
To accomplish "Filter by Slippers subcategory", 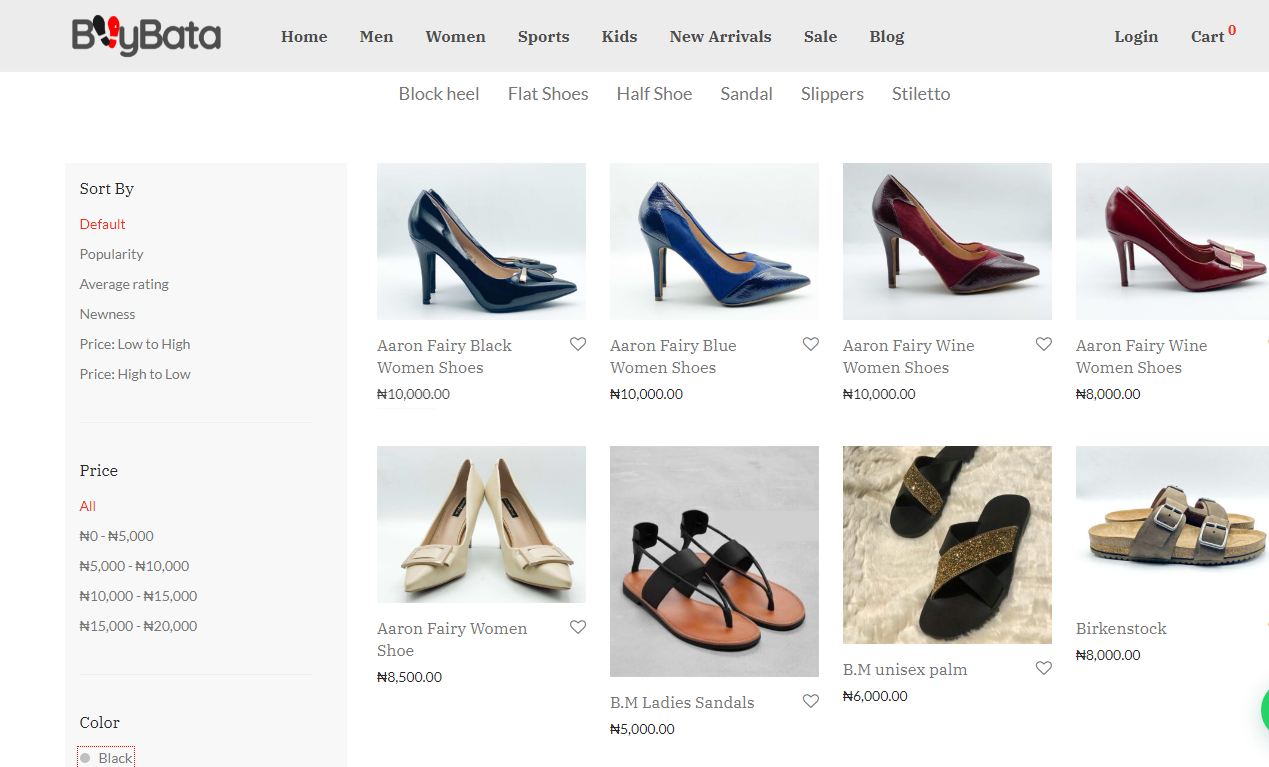I will tap(832, 94).
